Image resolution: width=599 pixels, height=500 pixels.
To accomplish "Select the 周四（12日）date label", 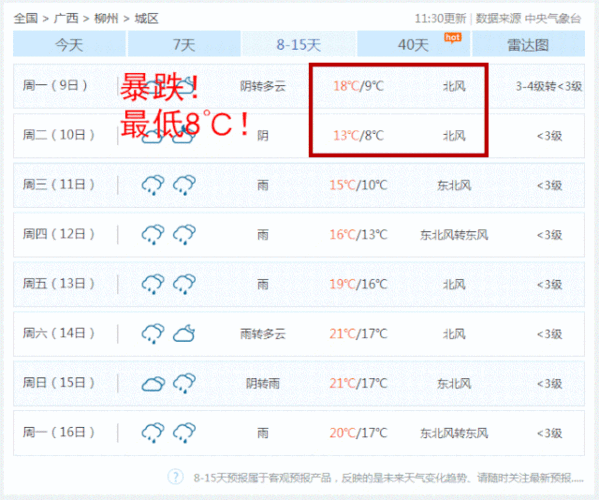I will pyautogui.click(x=58, y=234).
